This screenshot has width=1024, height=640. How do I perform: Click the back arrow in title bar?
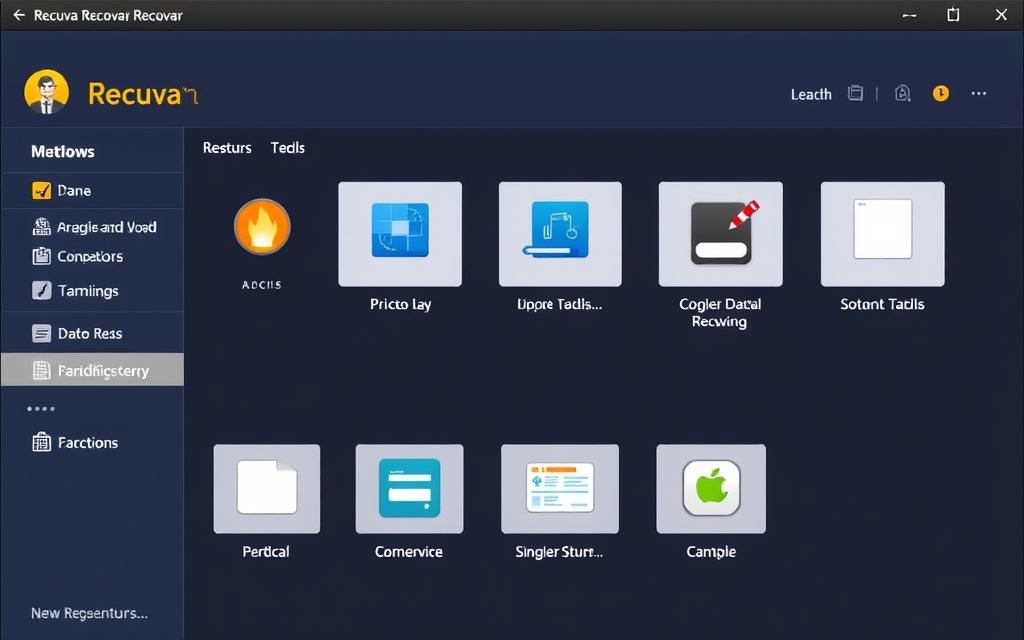19,15
